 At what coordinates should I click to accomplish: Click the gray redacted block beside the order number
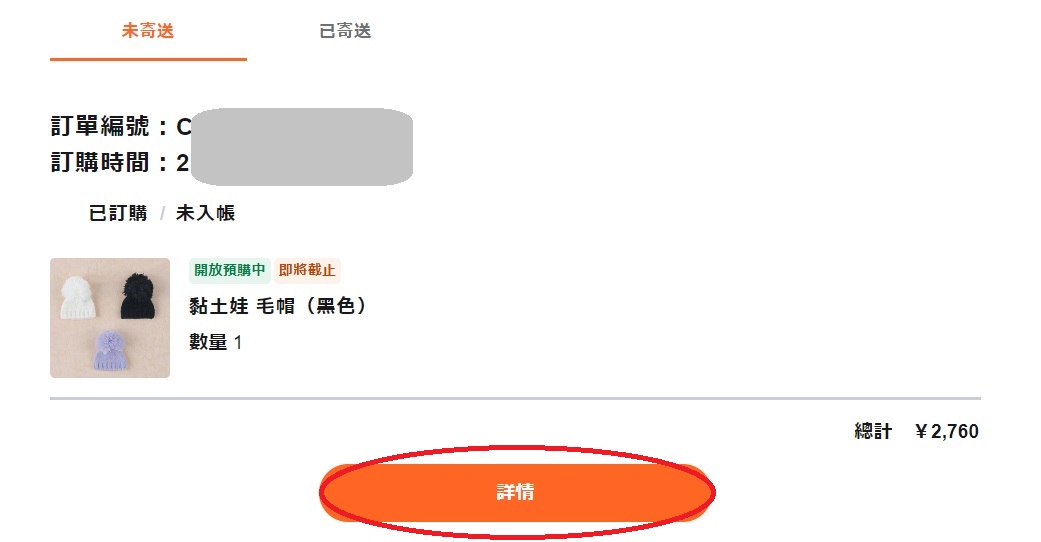pos(302,147)
